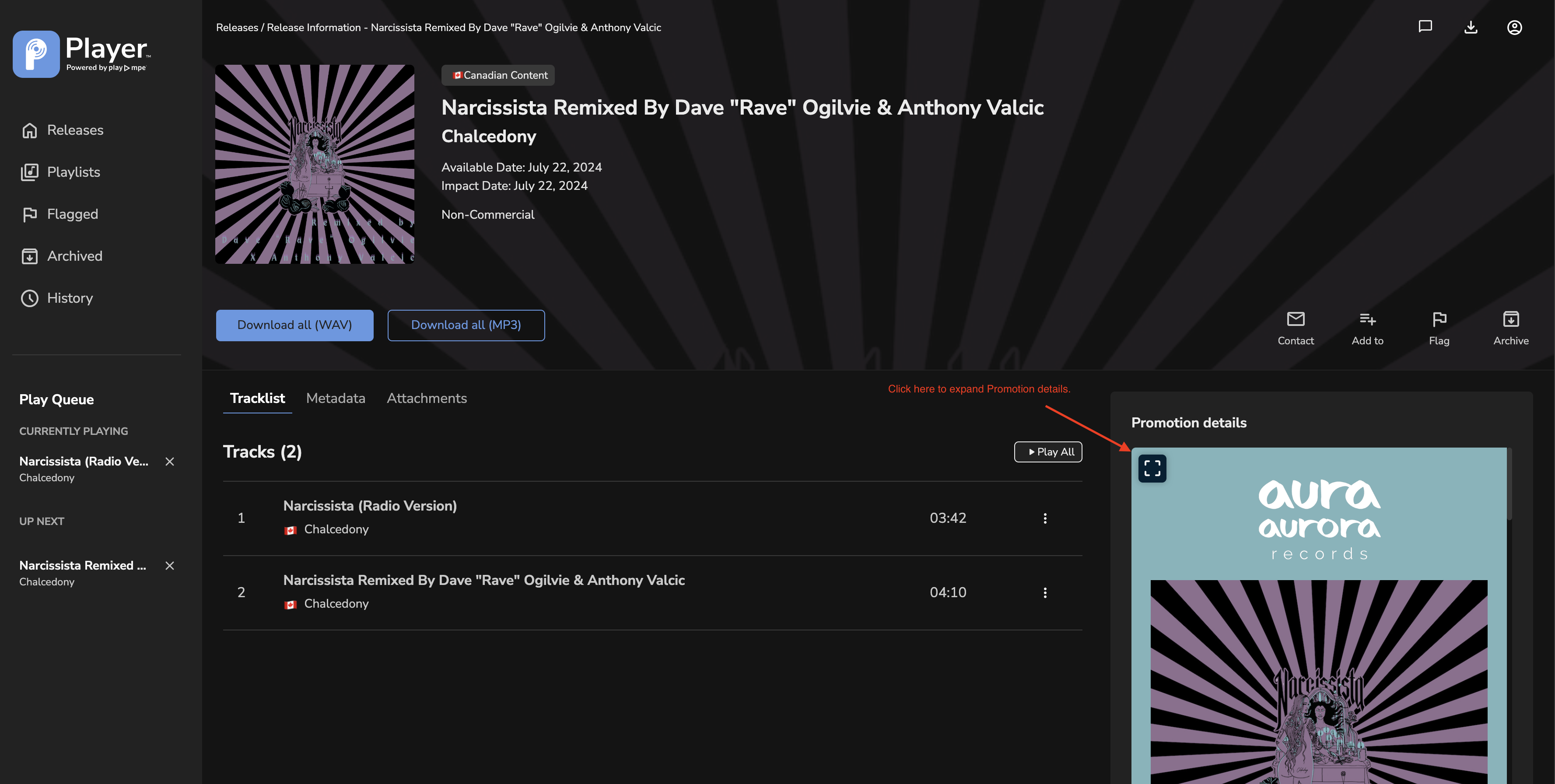The image size is (1555, 784).
Task: Expand Promotion details with fullscreen icon
Action: click(1152, 469)
